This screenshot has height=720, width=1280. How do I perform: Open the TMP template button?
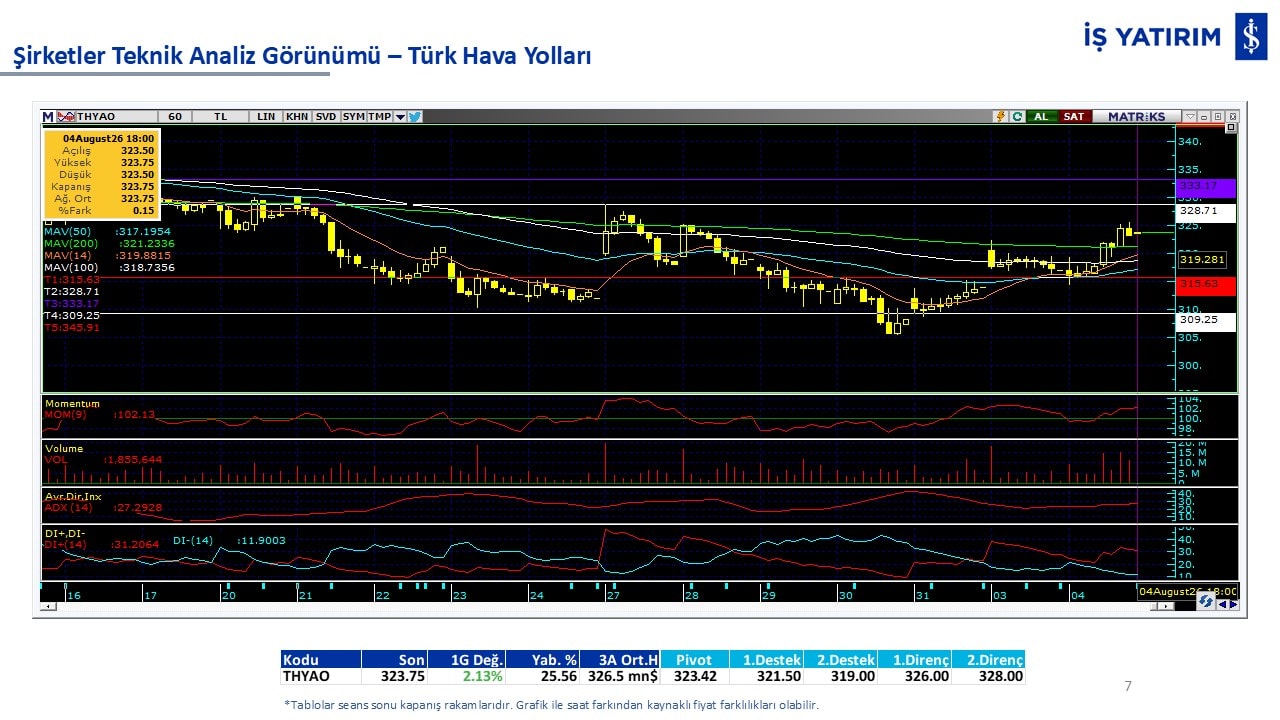pos(379,116)
